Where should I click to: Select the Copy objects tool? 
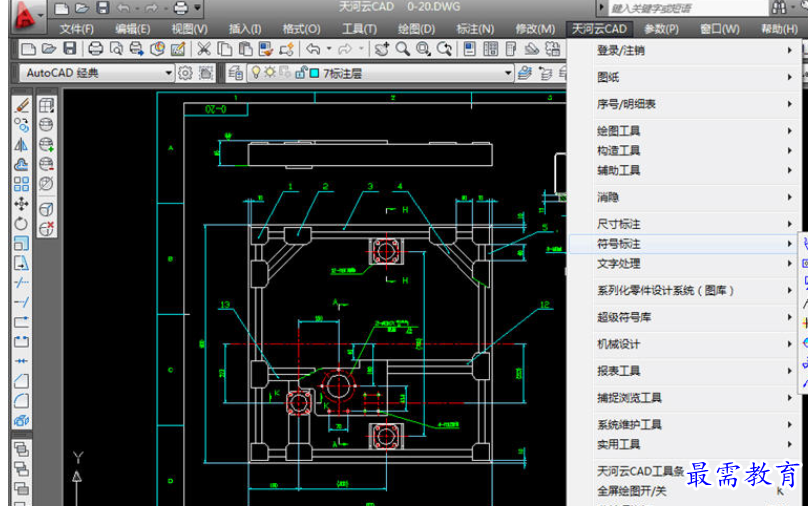coord(22,125)
